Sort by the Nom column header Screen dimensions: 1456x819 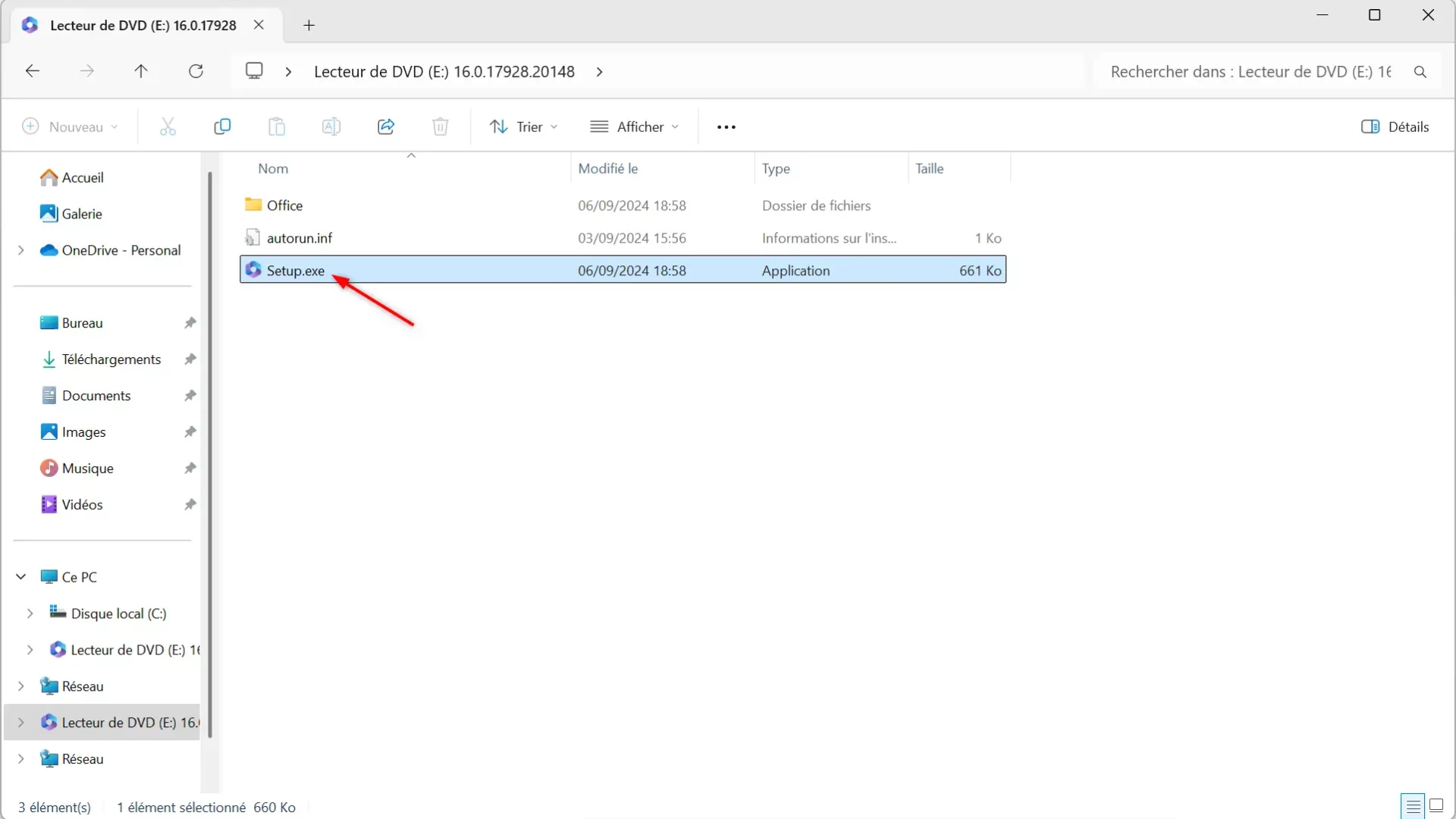pos(273,168)
